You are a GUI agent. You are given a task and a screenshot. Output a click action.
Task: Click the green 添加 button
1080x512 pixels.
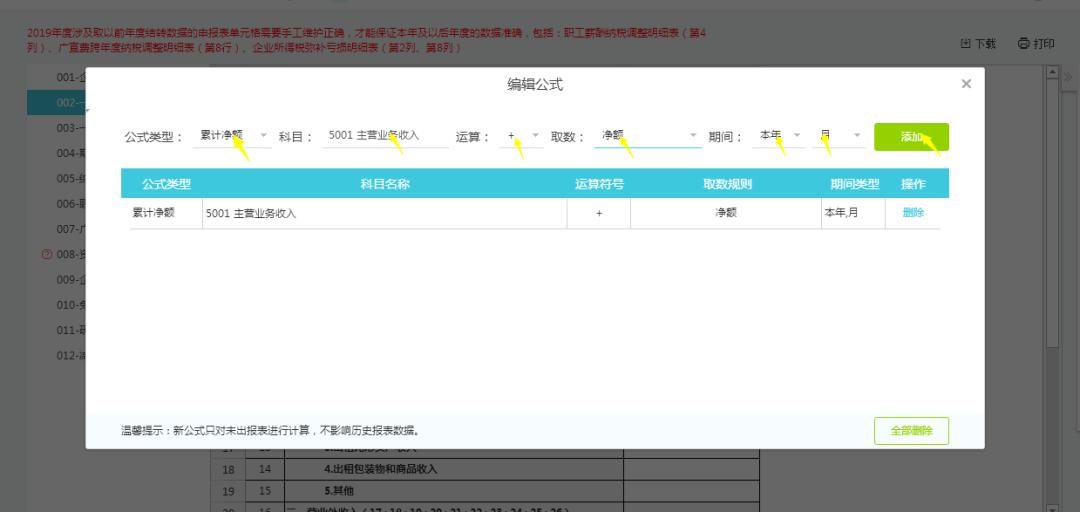click(x=911, y=136)
